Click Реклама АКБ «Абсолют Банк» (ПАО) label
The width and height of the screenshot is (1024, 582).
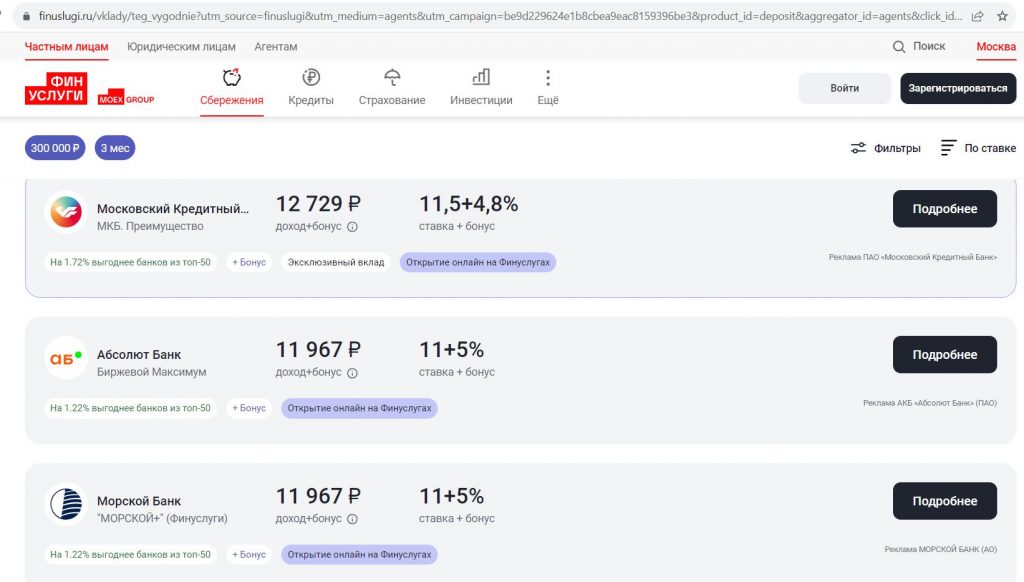coord(930,403)
